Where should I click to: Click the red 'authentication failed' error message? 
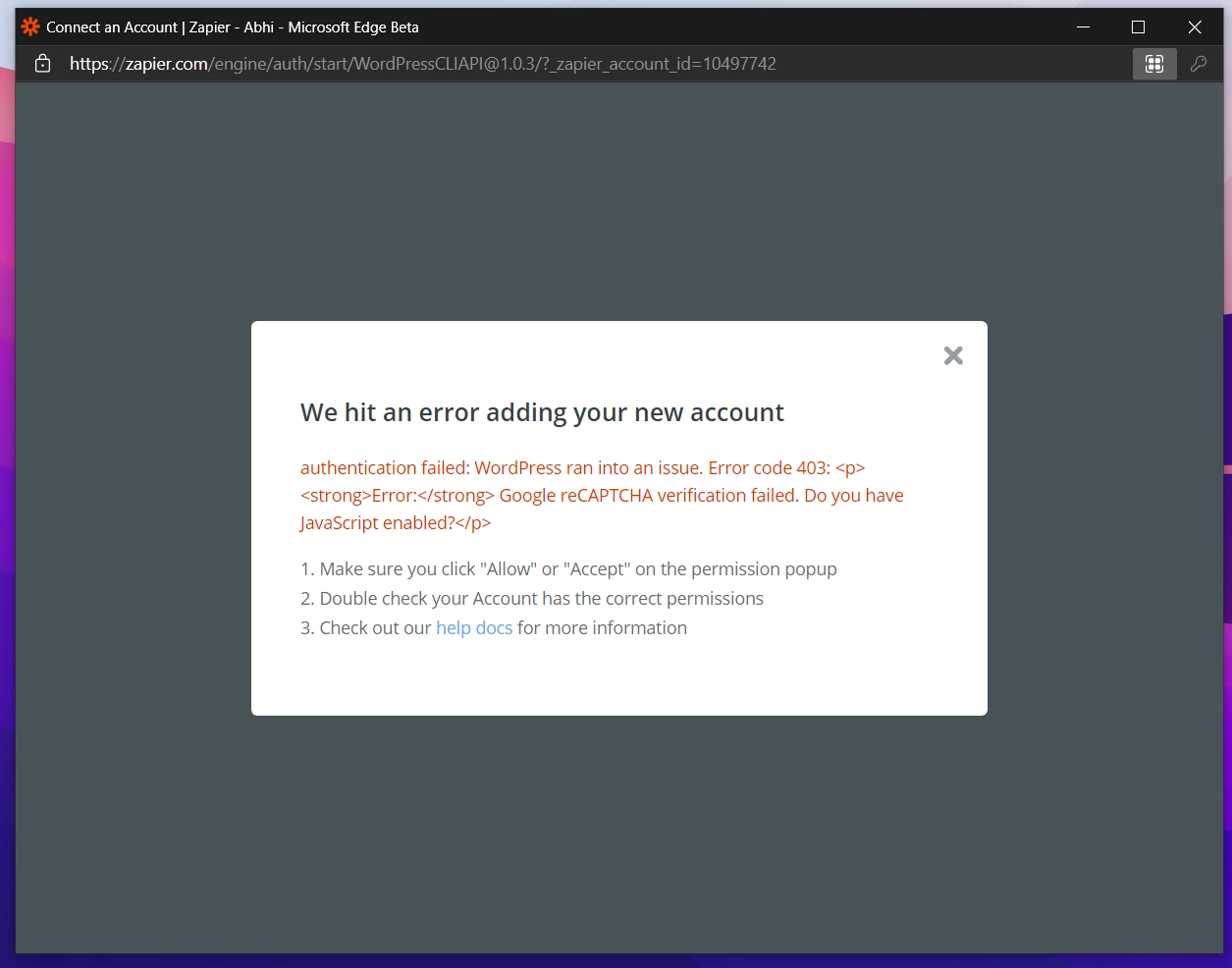pos(602,496)
